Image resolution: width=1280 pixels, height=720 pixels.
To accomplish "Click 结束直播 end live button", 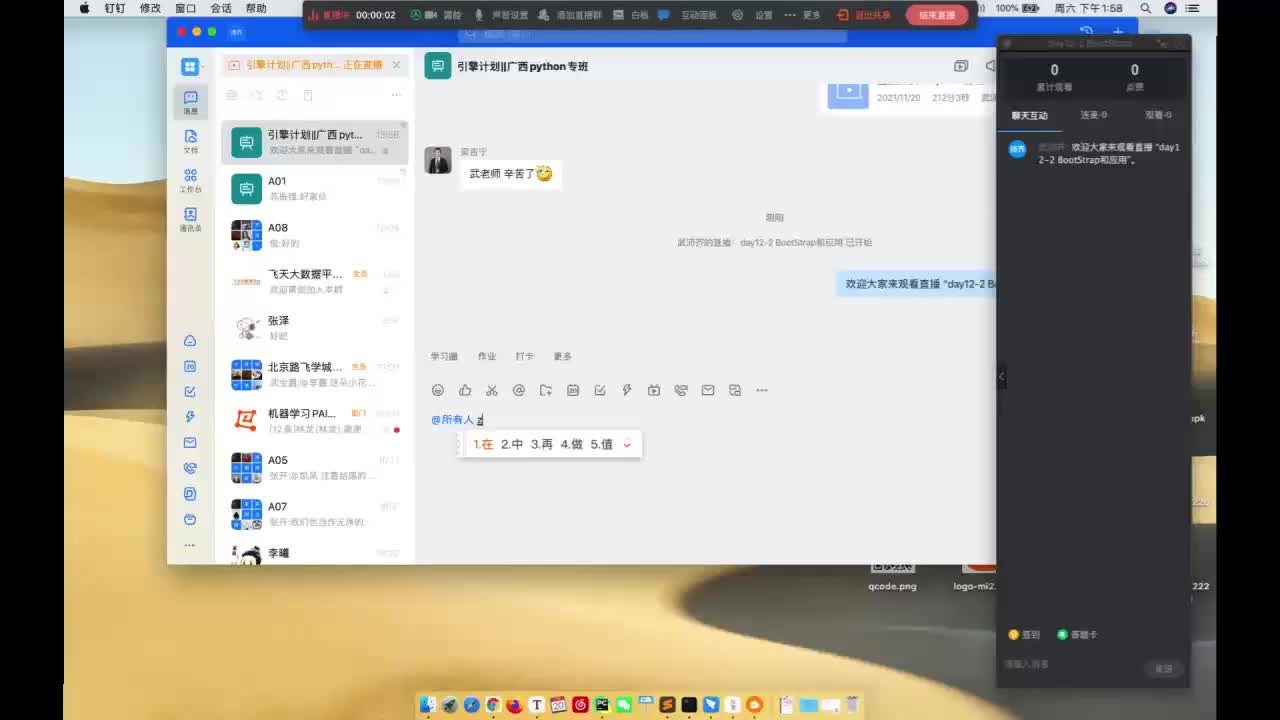I will (x=937, y=15).
